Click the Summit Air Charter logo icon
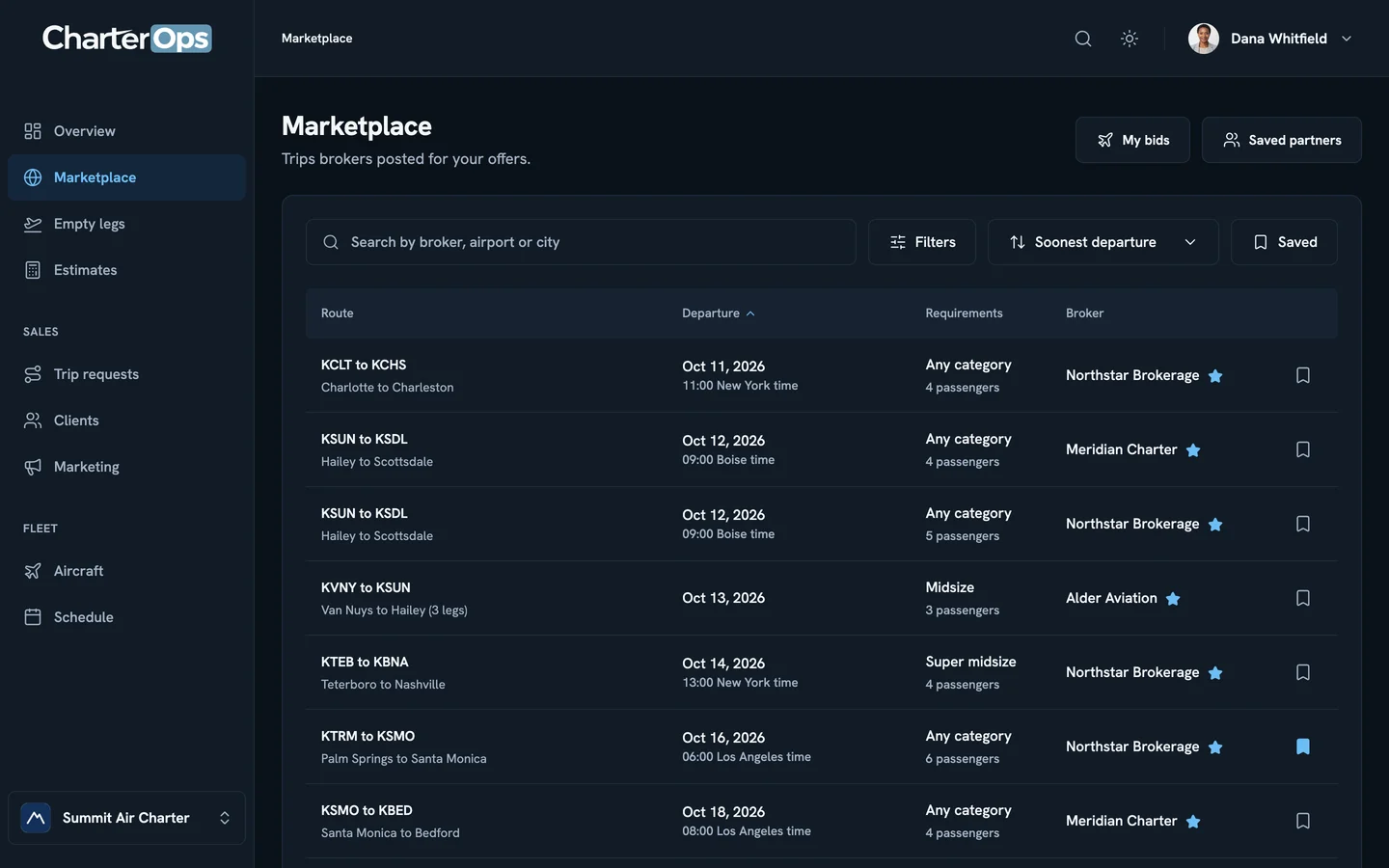The height and width of the screenshot is (868, 1389). tap(36, 818)
